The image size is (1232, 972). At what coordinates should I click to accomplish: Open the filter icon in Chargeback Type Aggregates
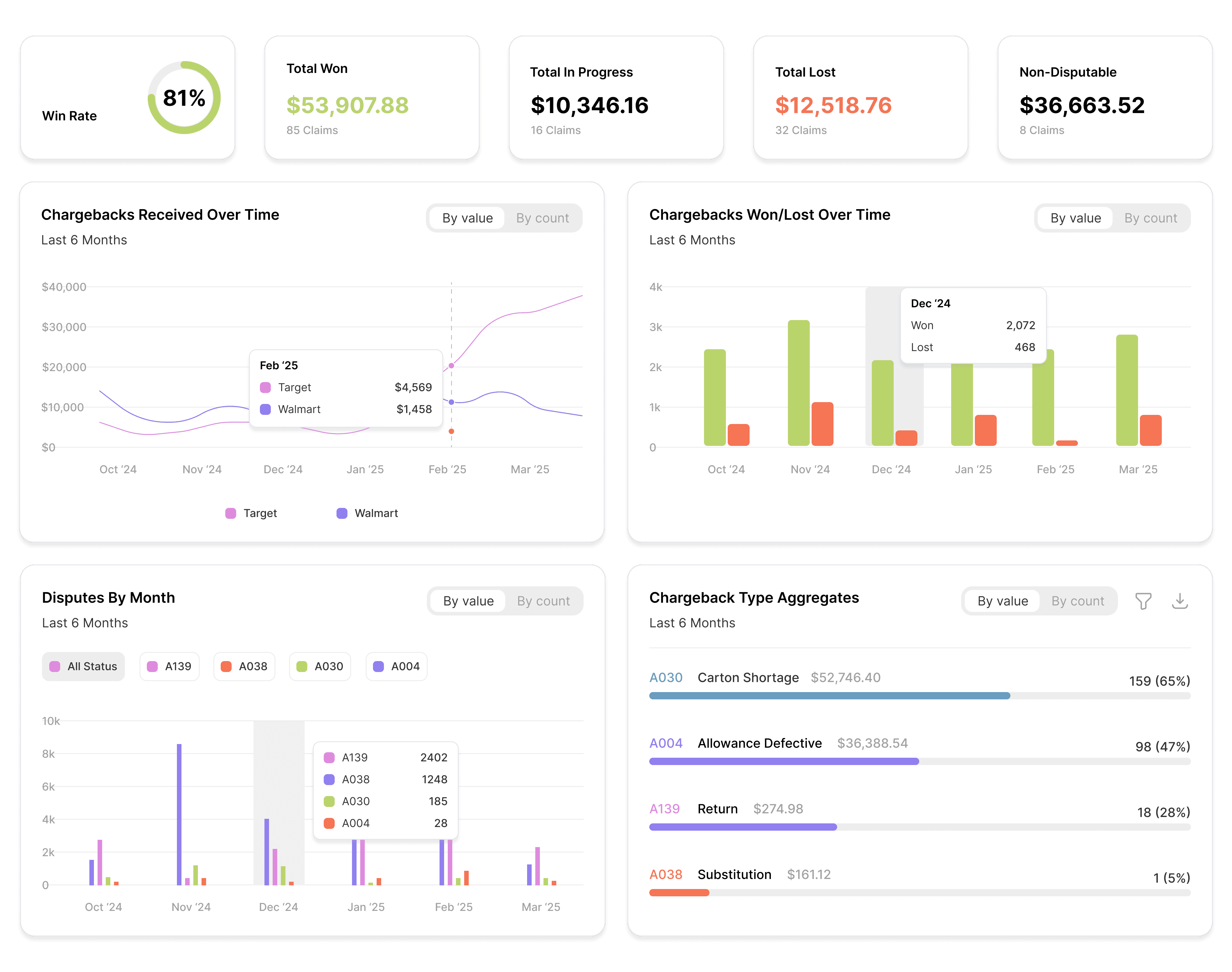tap(1143, 601)
